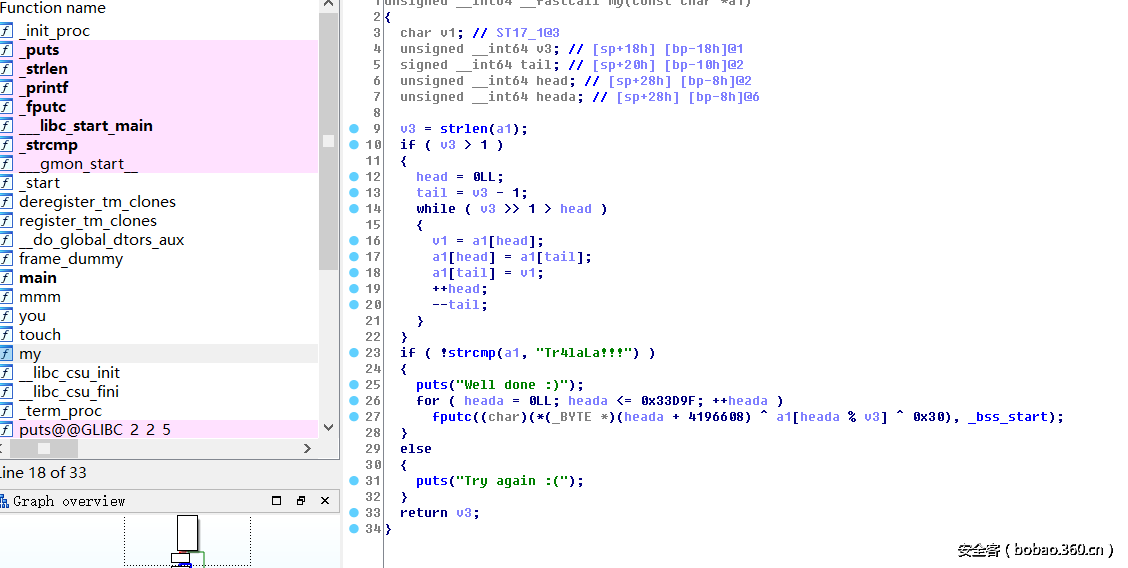Viewport: 1128px width, 568px height.
Task: Select the mmm function entry
Action: 40,297
